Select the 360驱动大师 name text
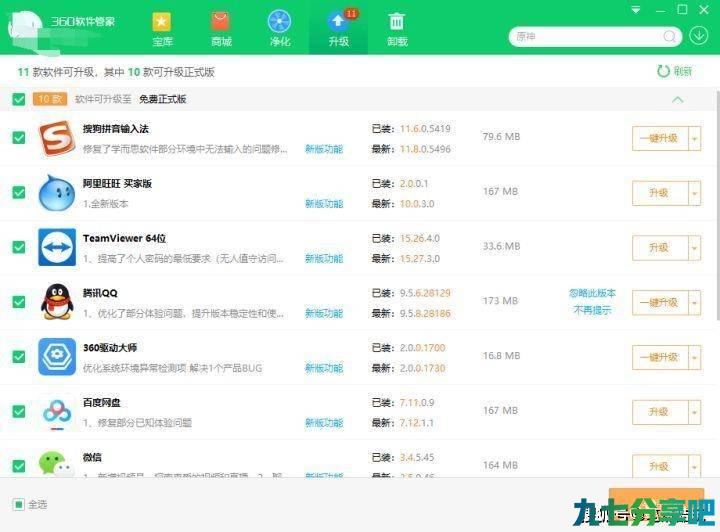 click(110, 348)
